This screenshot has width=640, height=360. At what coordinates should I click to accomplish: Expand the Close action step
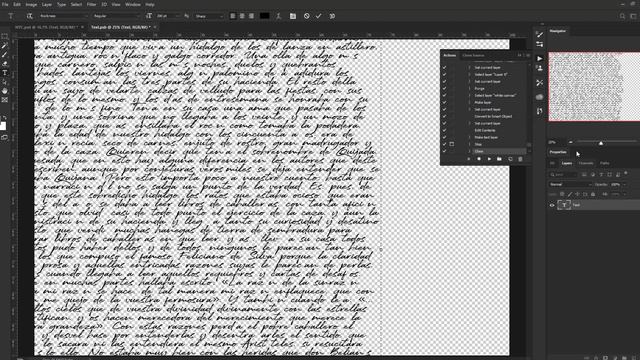[x=469, y=151]
